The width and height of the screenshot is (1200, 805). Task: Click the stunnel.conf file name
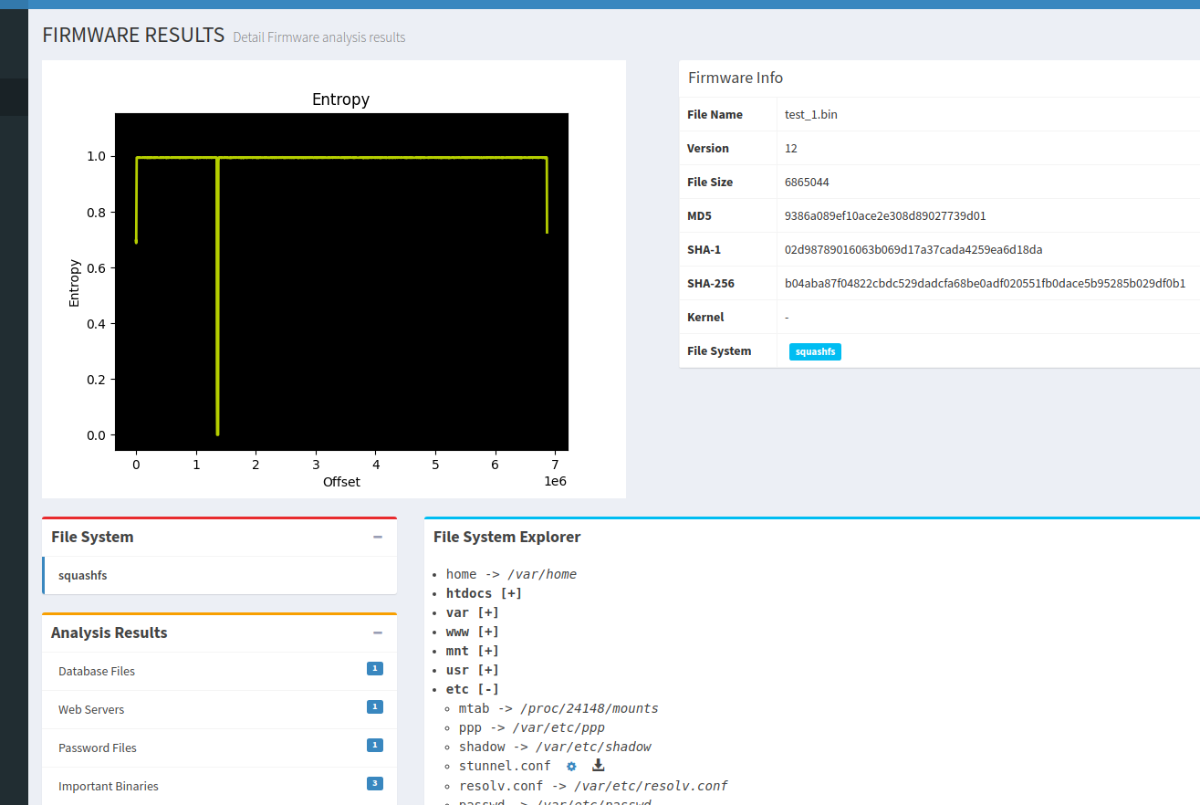pos(505,766)
